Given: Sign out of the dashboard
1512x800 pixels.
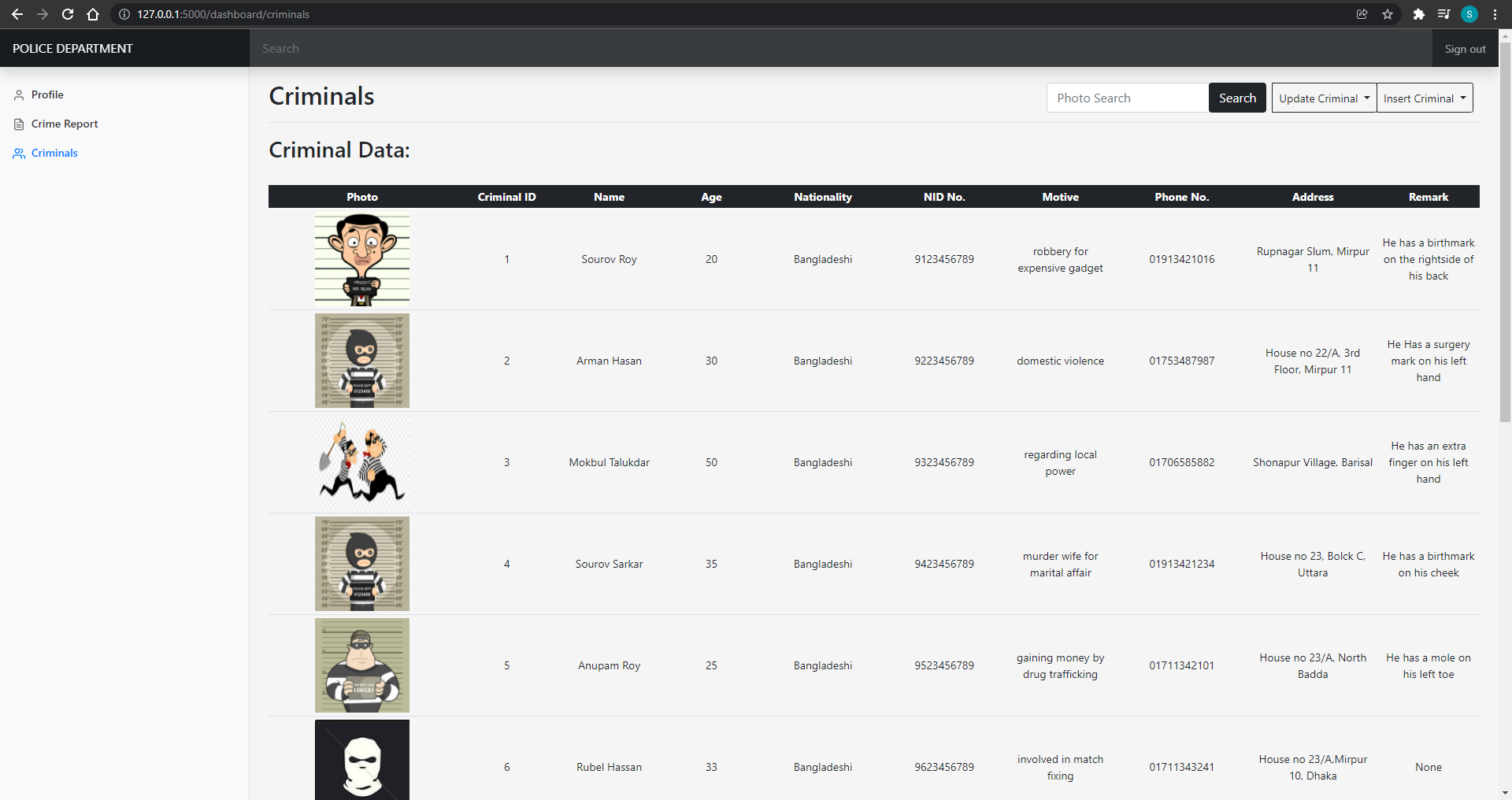Looking at the screenshot, I should tap(1465, 49).
